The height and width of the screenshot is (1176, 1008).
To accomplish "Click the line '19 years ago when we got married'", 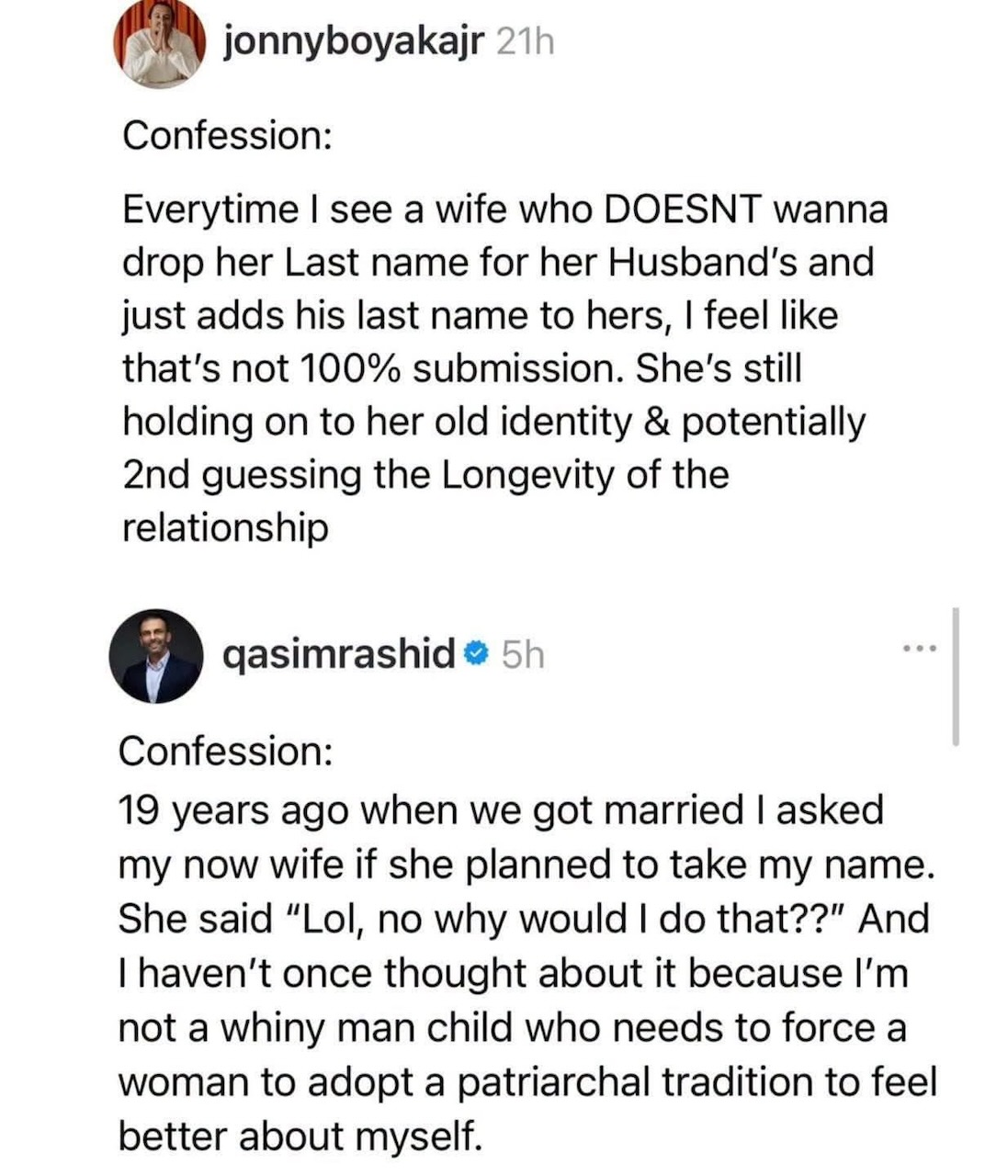I will coord(501,810).
